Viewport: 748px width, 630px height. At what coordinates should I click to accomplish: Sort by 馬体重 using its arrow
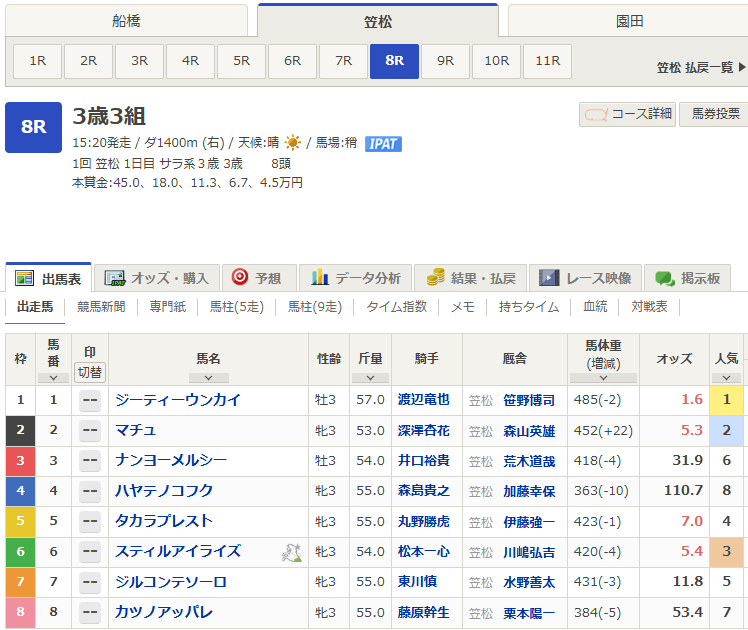point(603,378)
